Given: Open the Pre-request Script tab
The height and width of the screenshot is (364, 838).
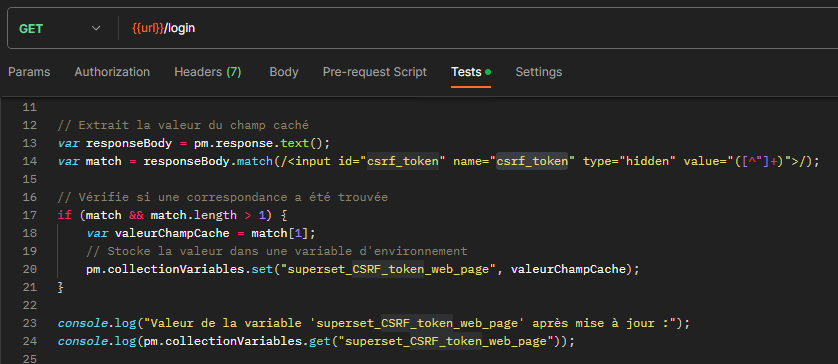Looking at the screenshot, I should coord(375,72).
